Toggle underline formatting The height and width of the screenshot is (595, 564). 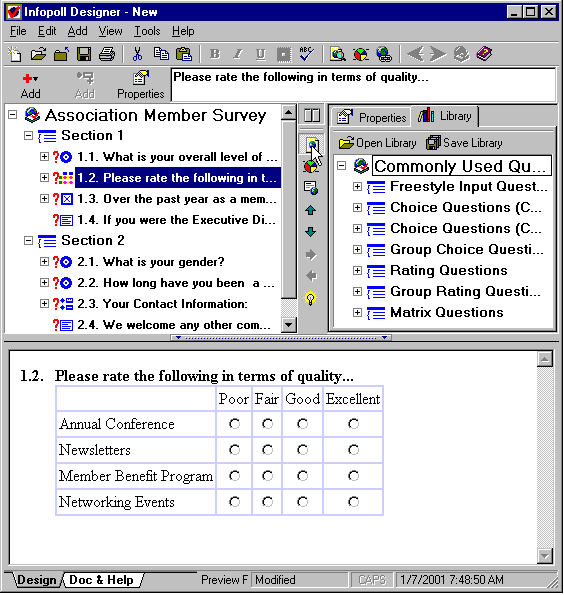tap(260, 54)
